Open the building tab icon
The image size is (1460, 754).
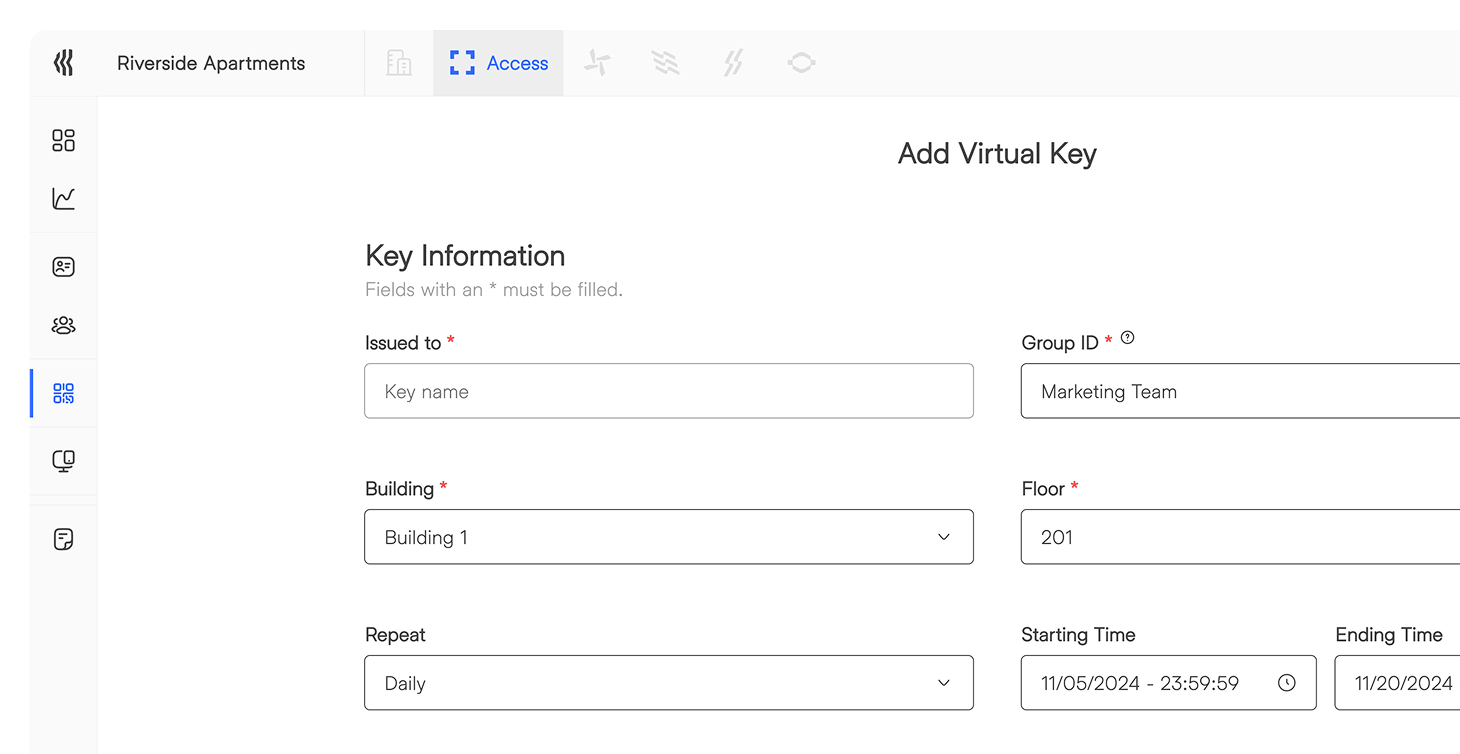(399, 63)
